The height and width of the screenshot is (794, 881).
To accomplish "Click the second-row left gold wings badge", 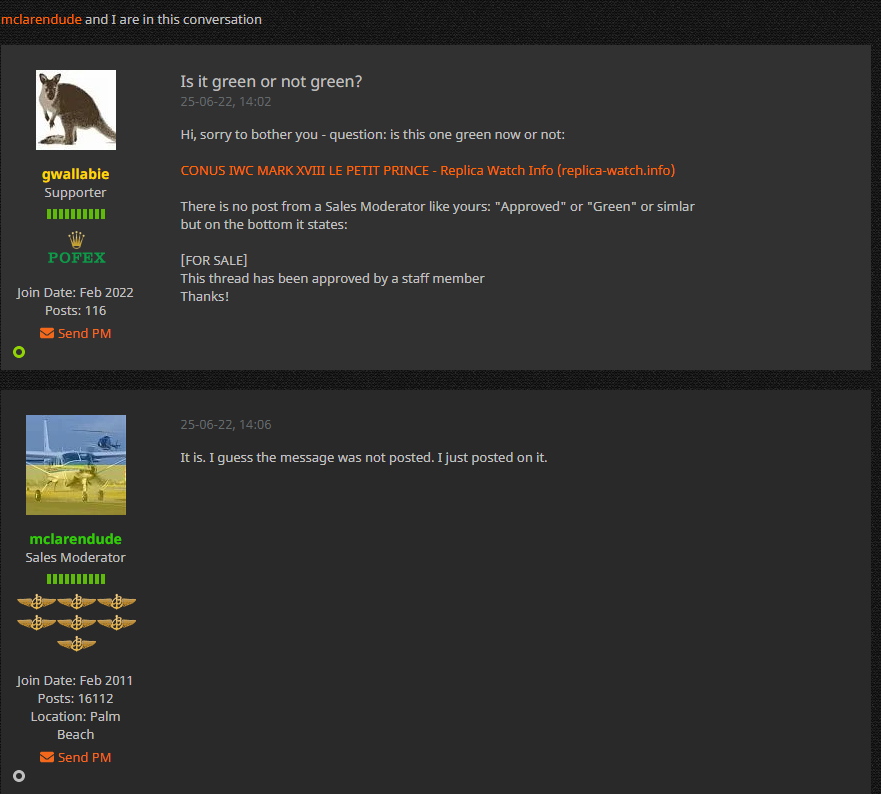I will [37, 623].
